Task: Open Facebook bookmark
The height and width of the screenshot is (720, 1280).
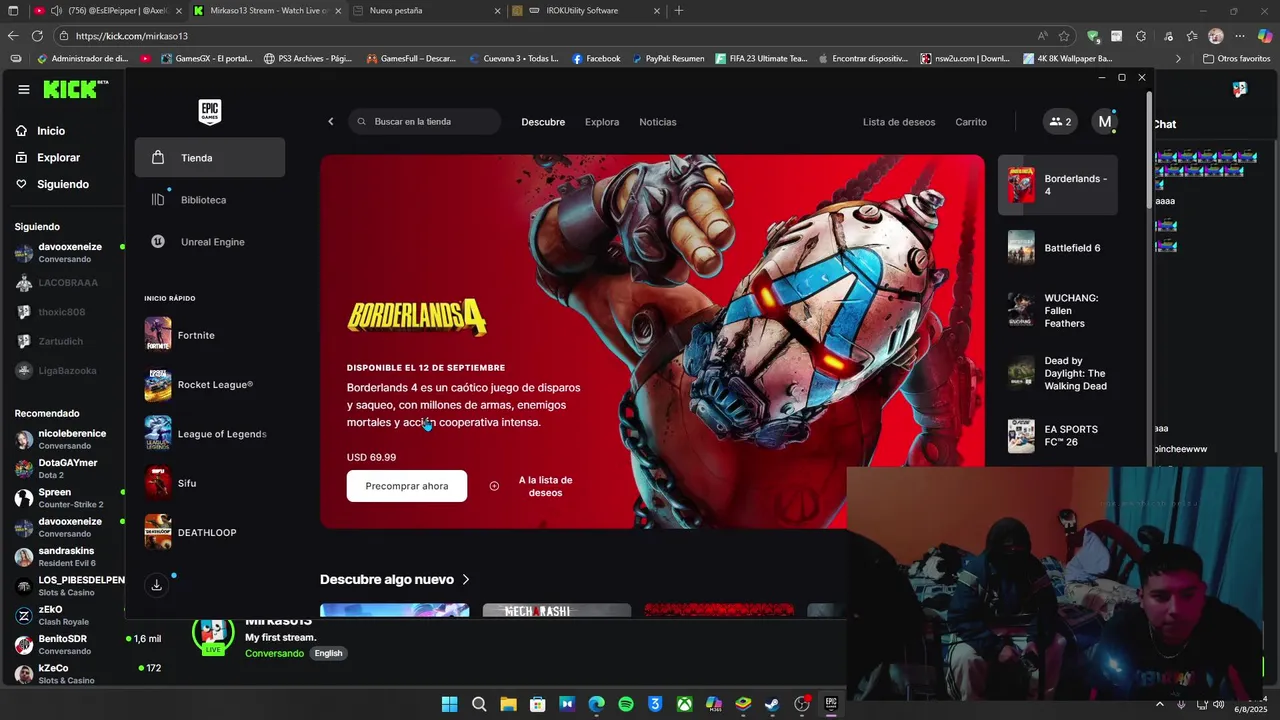Action: [x=596, y=59]
